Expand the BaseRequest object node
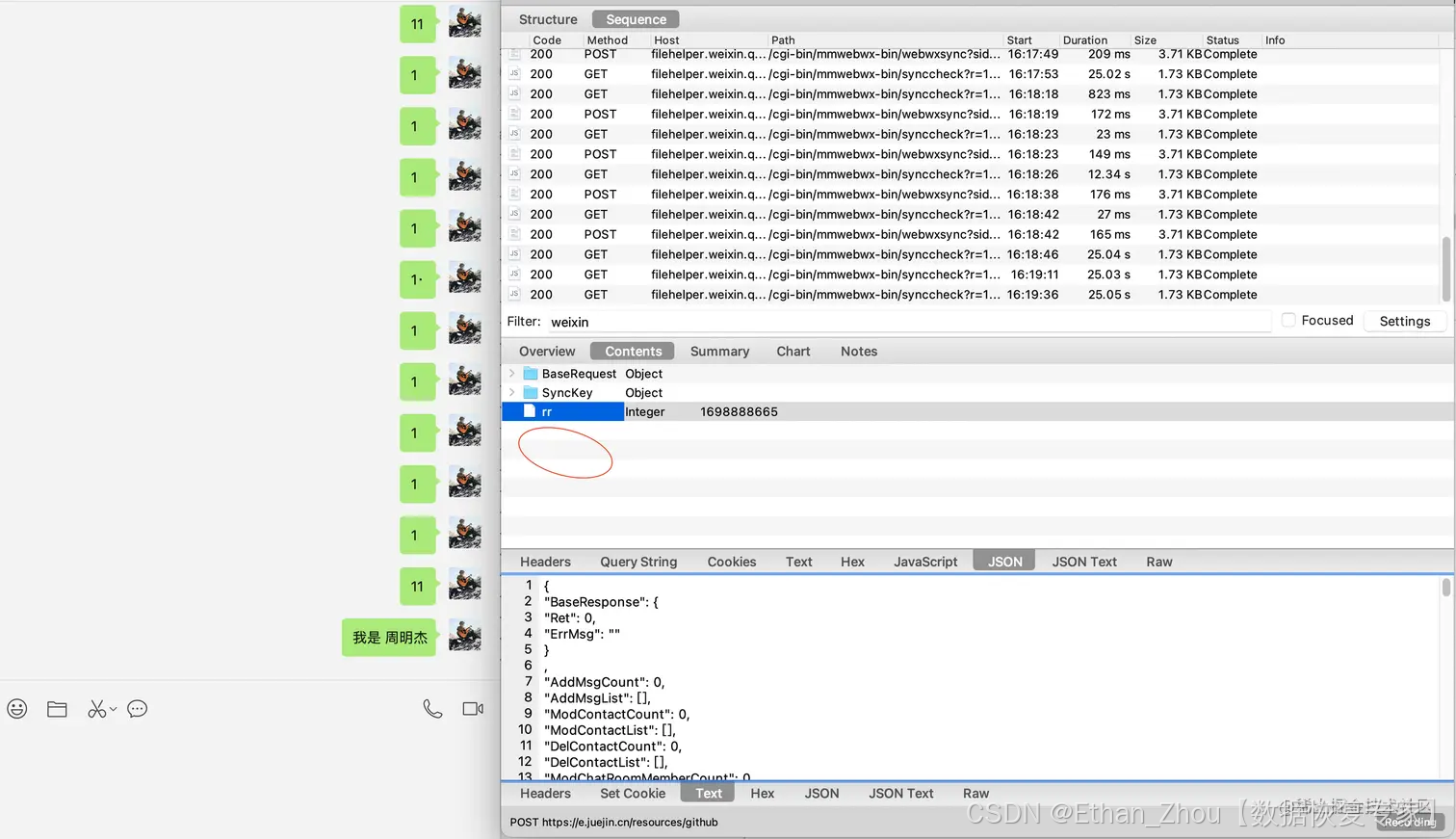 tap(511, 374)
